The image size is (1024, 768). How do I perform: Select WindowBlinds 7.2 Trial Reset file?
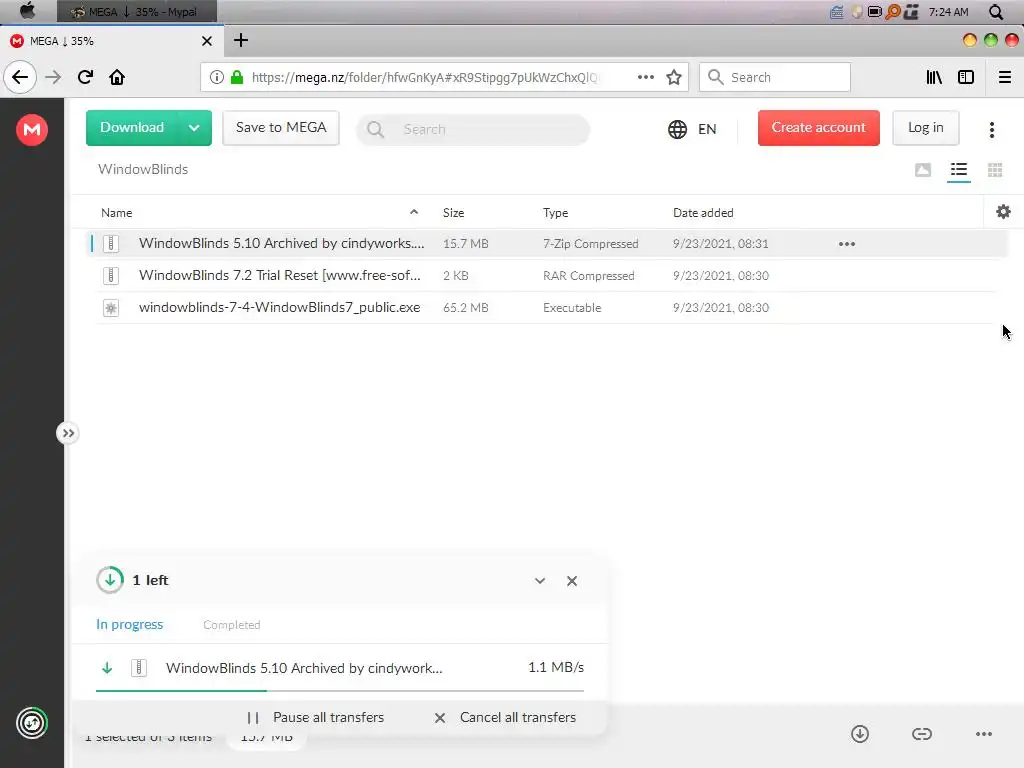tap(545, 276)
